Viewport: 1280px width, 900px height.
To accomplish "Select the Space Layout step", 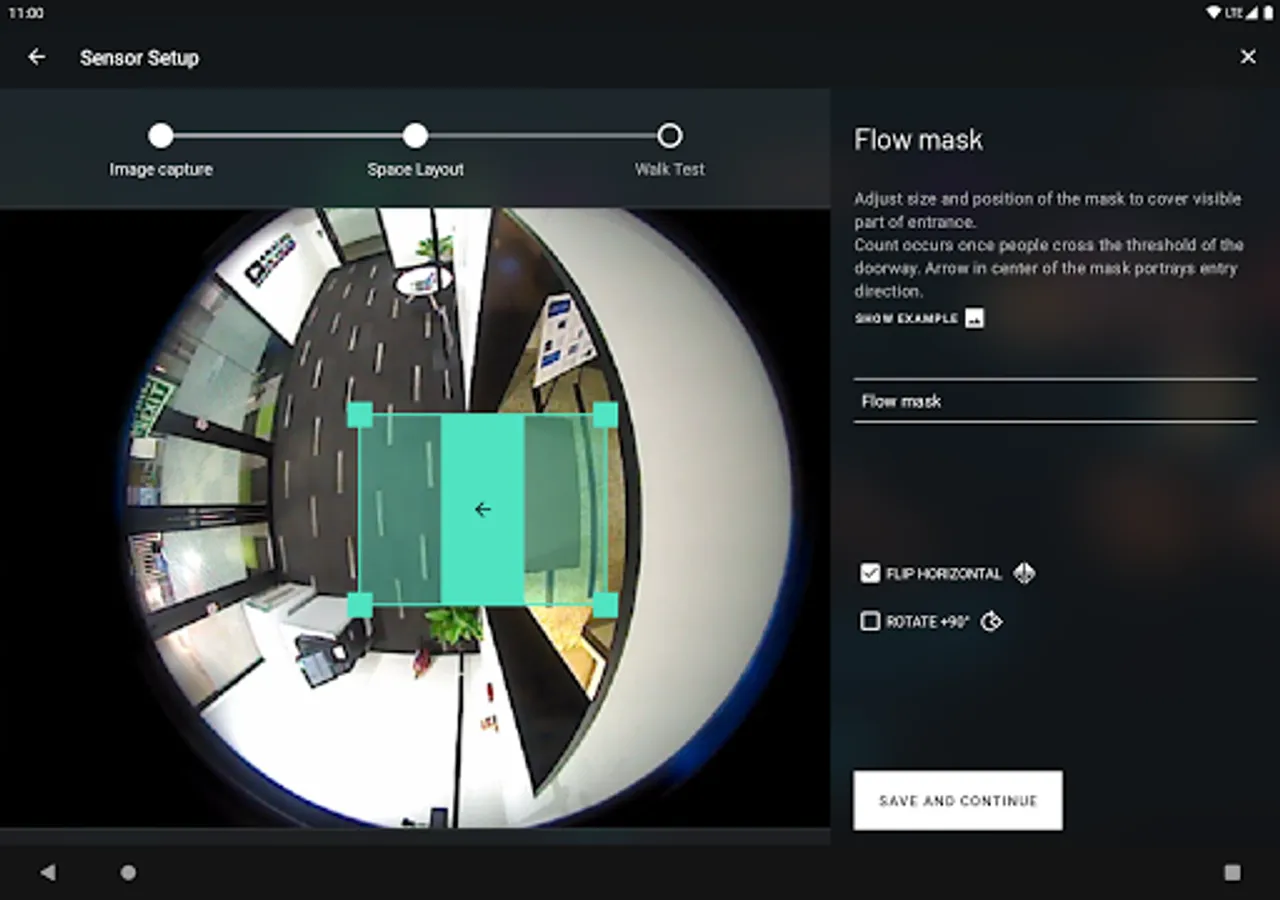I will coord(415,136).
